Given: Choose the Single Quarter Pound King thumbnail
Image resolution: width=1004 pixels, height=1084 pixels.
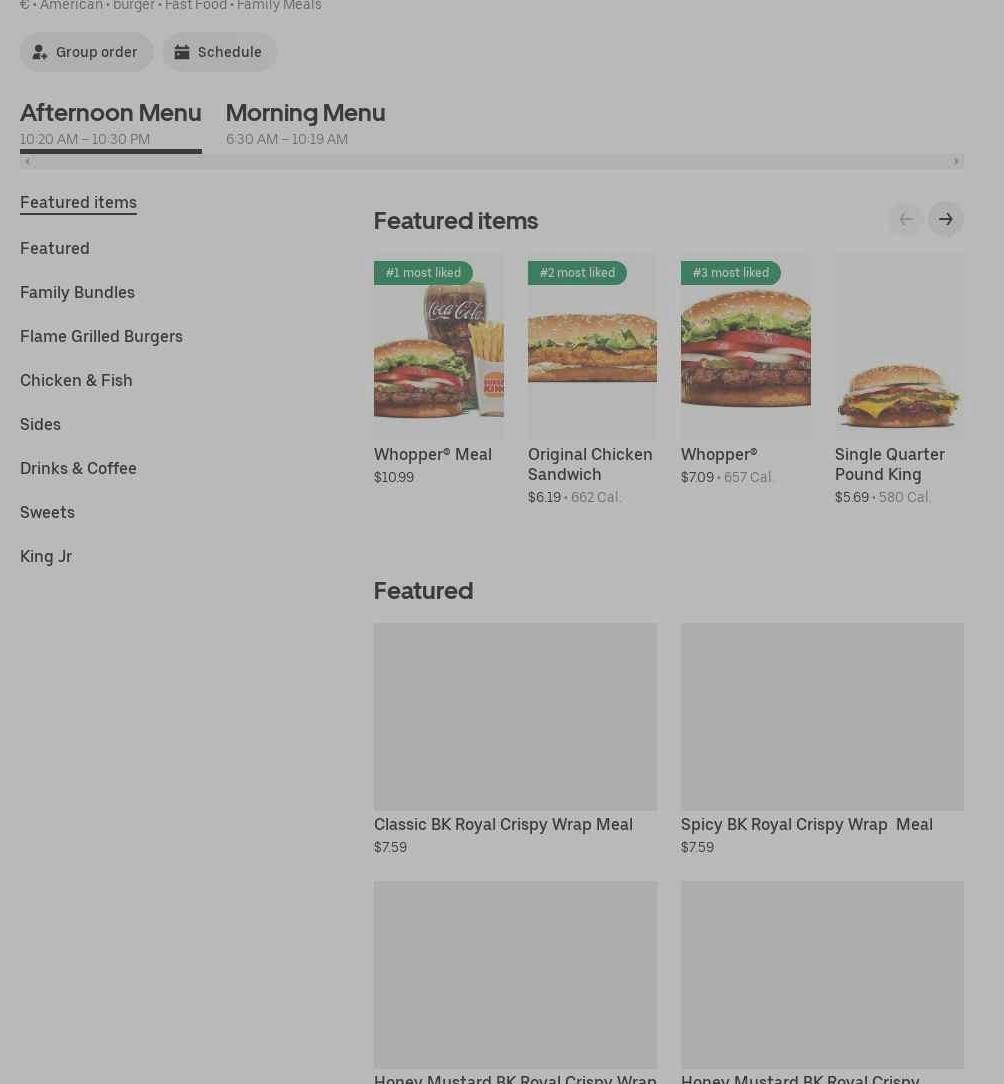Looking at the screenshot, I should (x=898, y=345).
